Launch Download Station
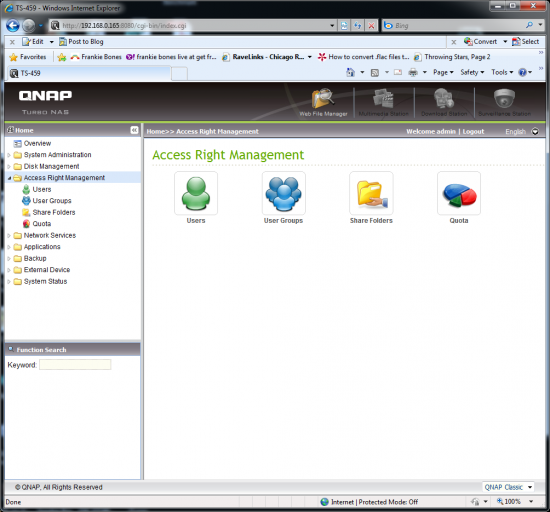550x512 pixels. 444,102
